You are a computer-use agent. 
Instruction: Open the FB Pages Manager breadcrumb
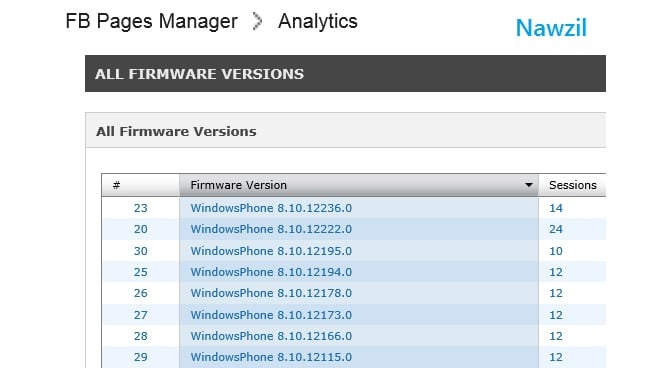click(x=151, y=22)
